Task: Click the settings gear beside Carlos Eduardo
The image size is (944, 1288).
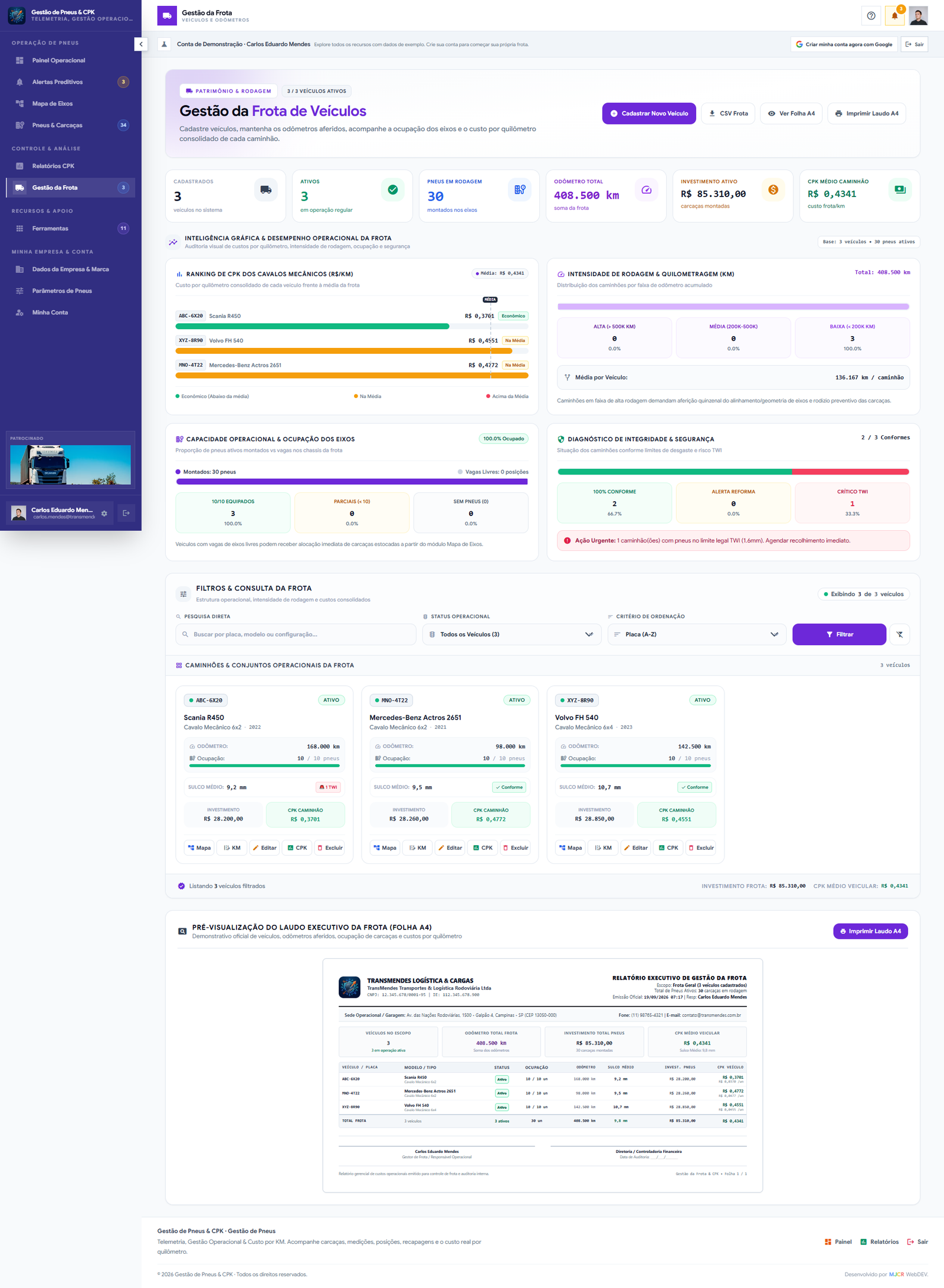Action: (104, 513)
